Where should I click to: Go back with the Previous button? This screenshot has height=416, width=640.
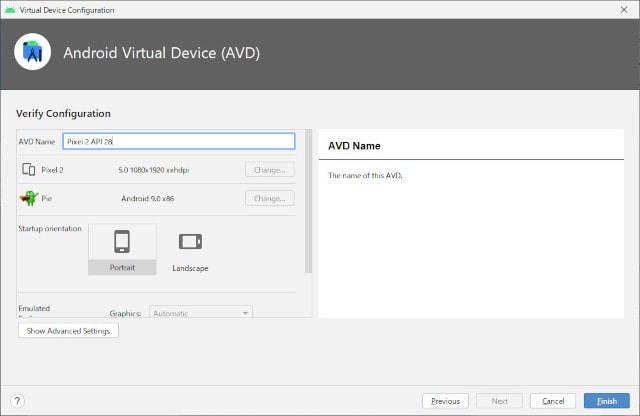point(445,401)
